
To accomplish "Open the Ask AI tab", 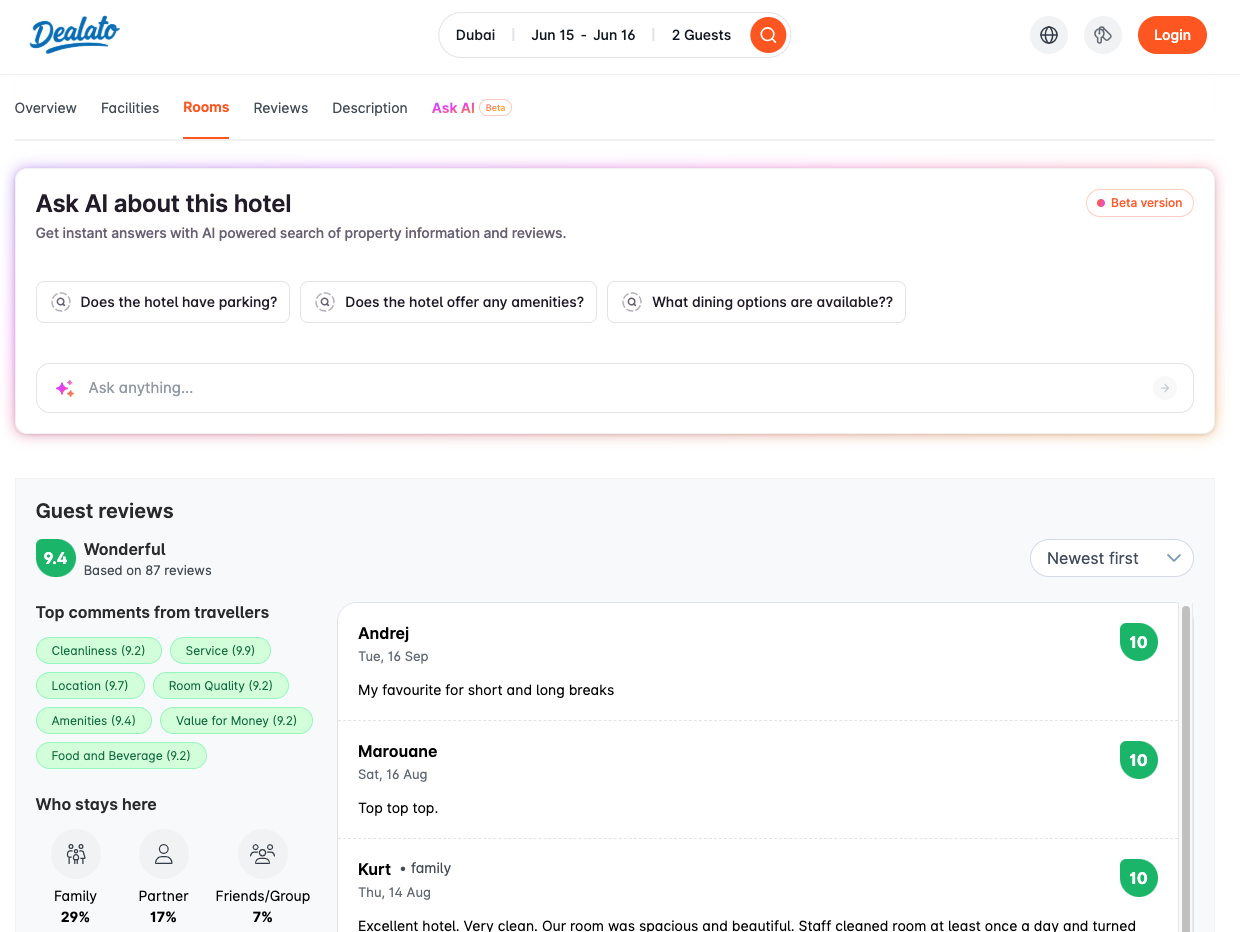I will tap(453, 108).
